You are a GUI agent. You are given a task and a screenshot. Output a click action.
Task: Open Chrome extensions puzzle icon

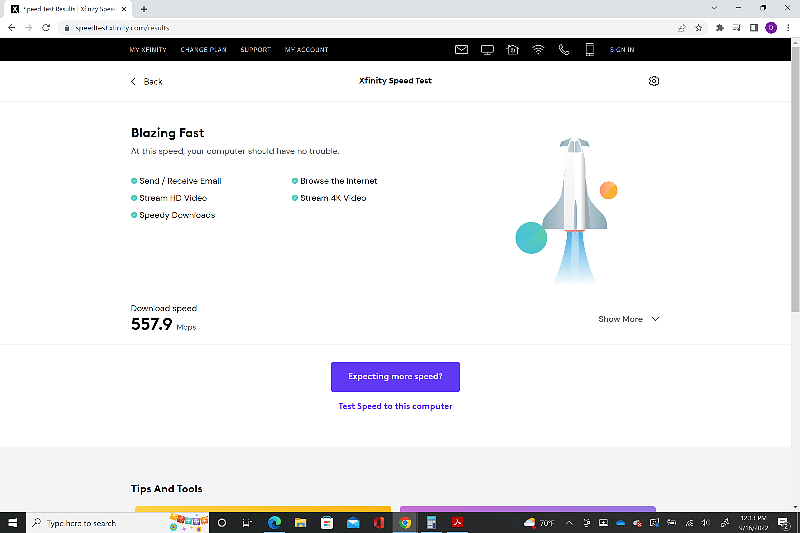click(x=719, y=28)
